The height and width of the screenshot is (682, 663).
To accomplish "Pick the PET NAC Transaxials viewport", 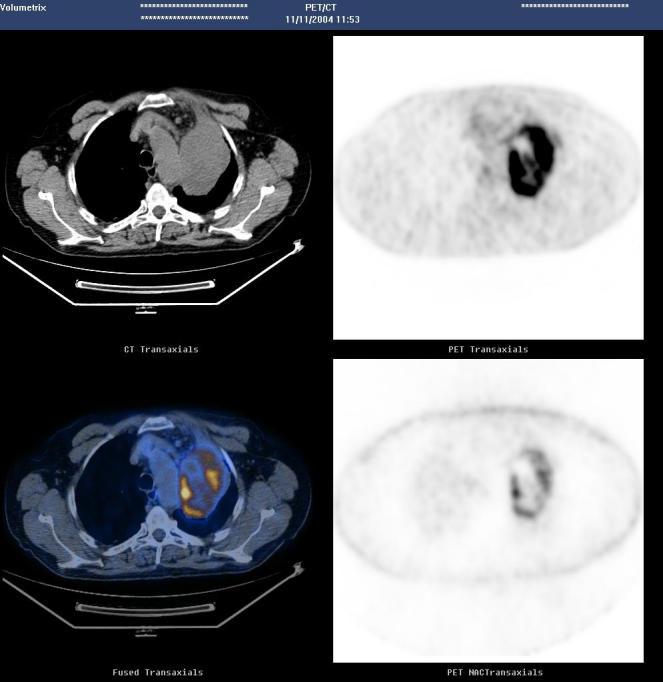I will pyautogui.click(x=488, y=510).
